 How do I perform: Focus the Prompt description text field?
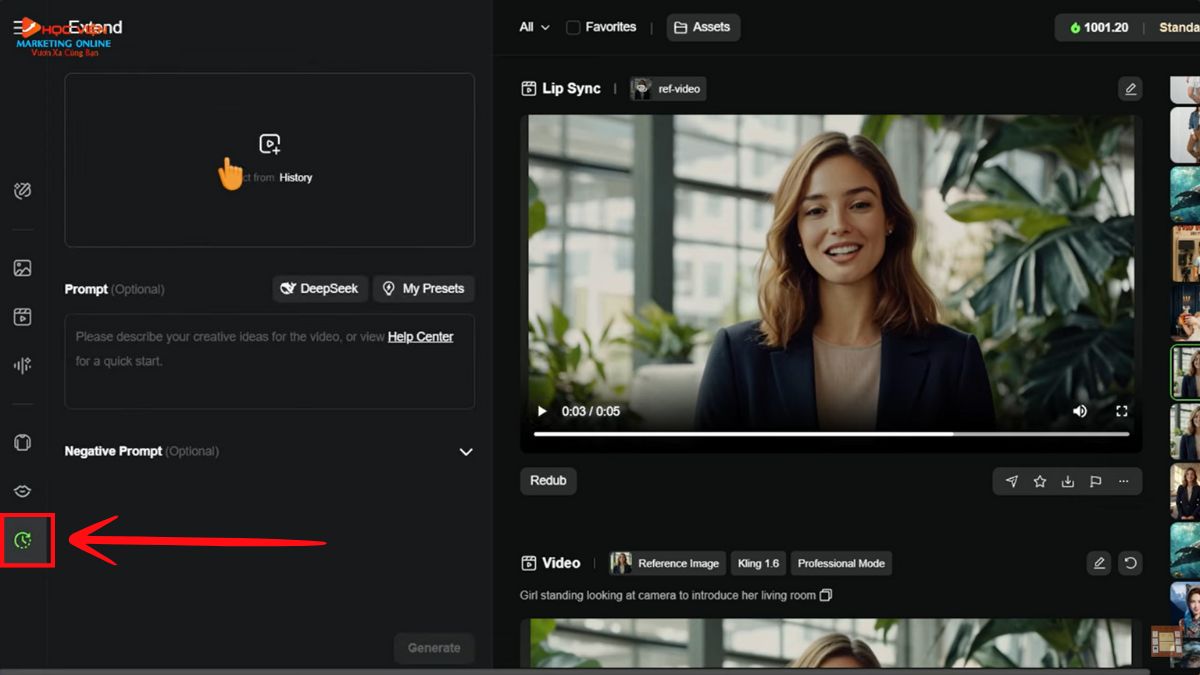click(270, 362)
